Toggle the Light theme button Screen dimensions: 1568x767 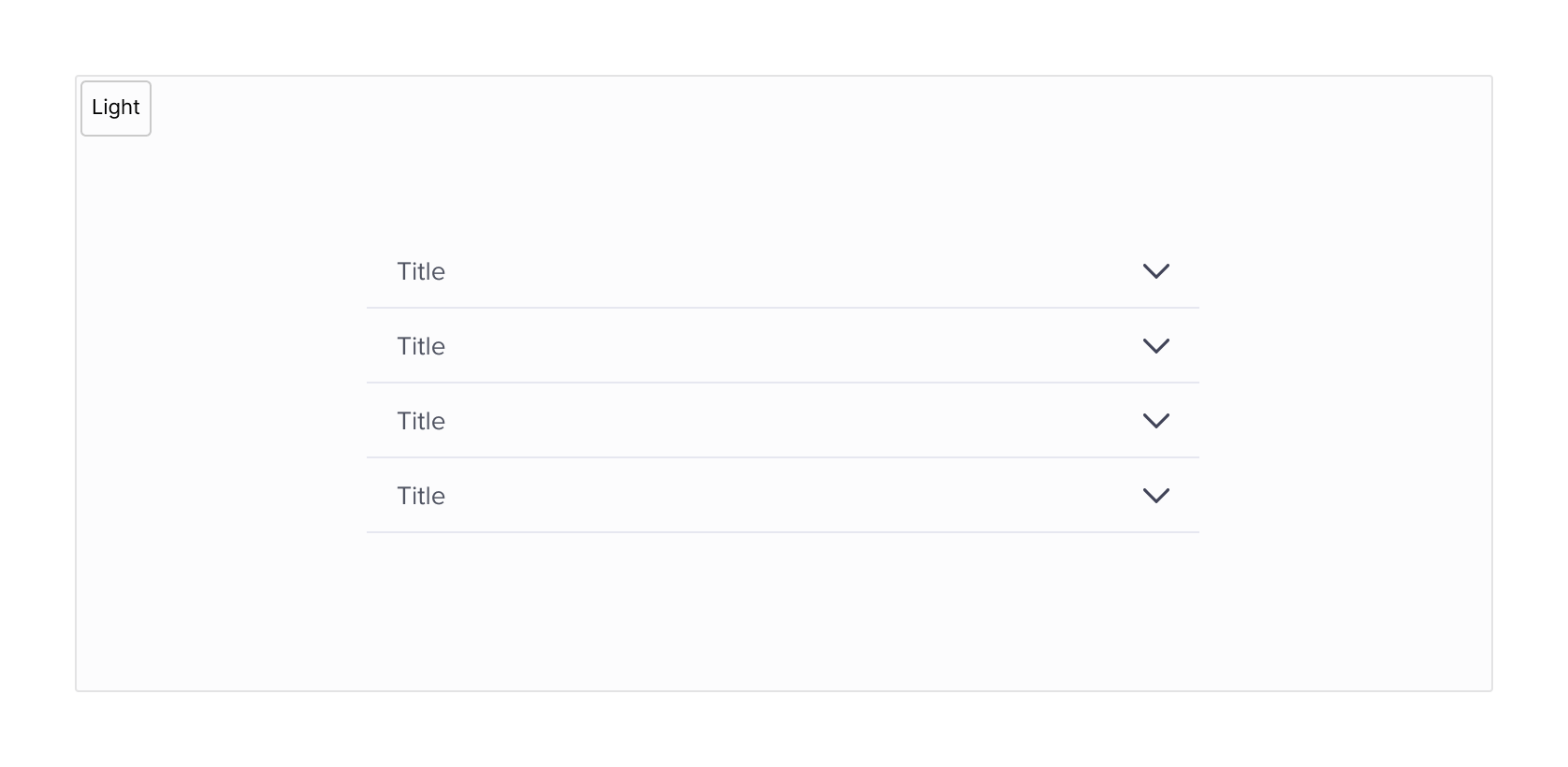pos(116,109)
